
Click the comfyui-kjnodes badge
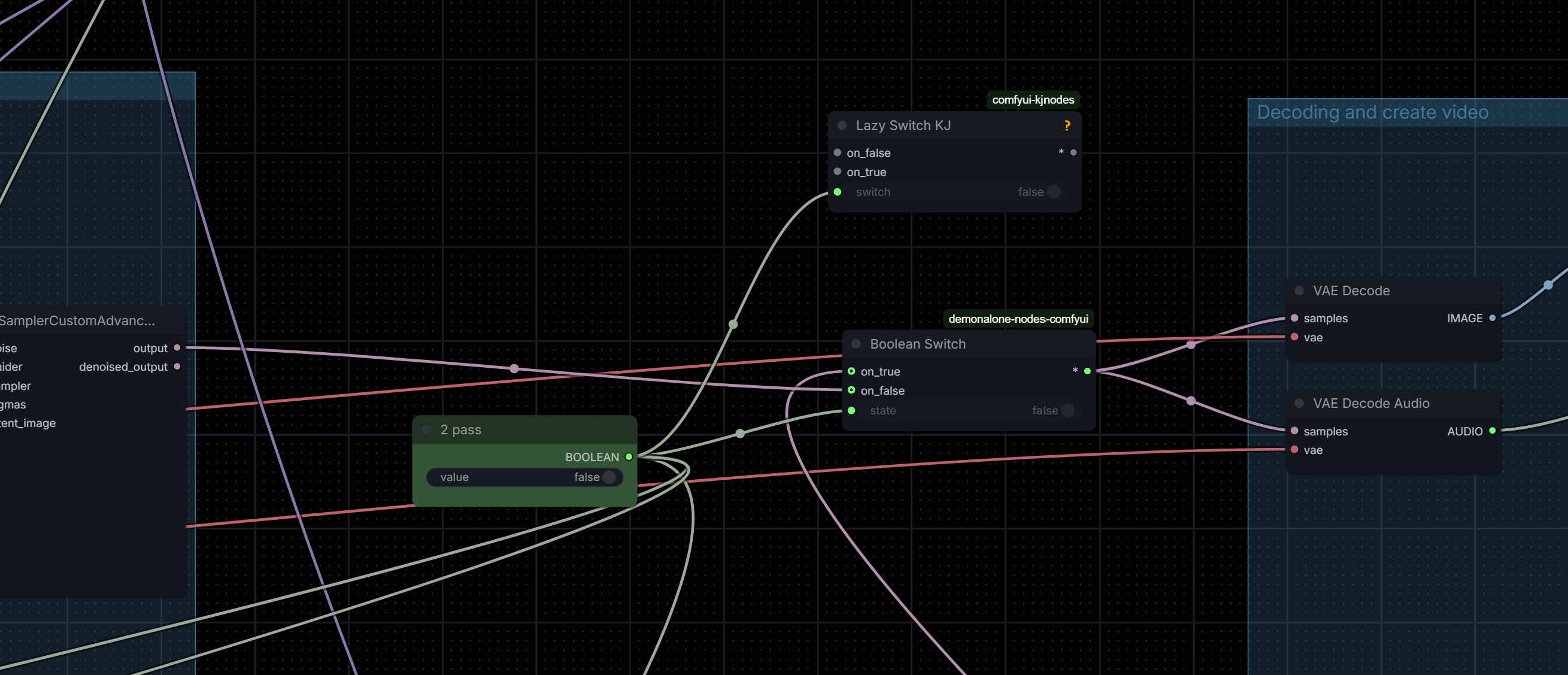tap(1033, 100)
